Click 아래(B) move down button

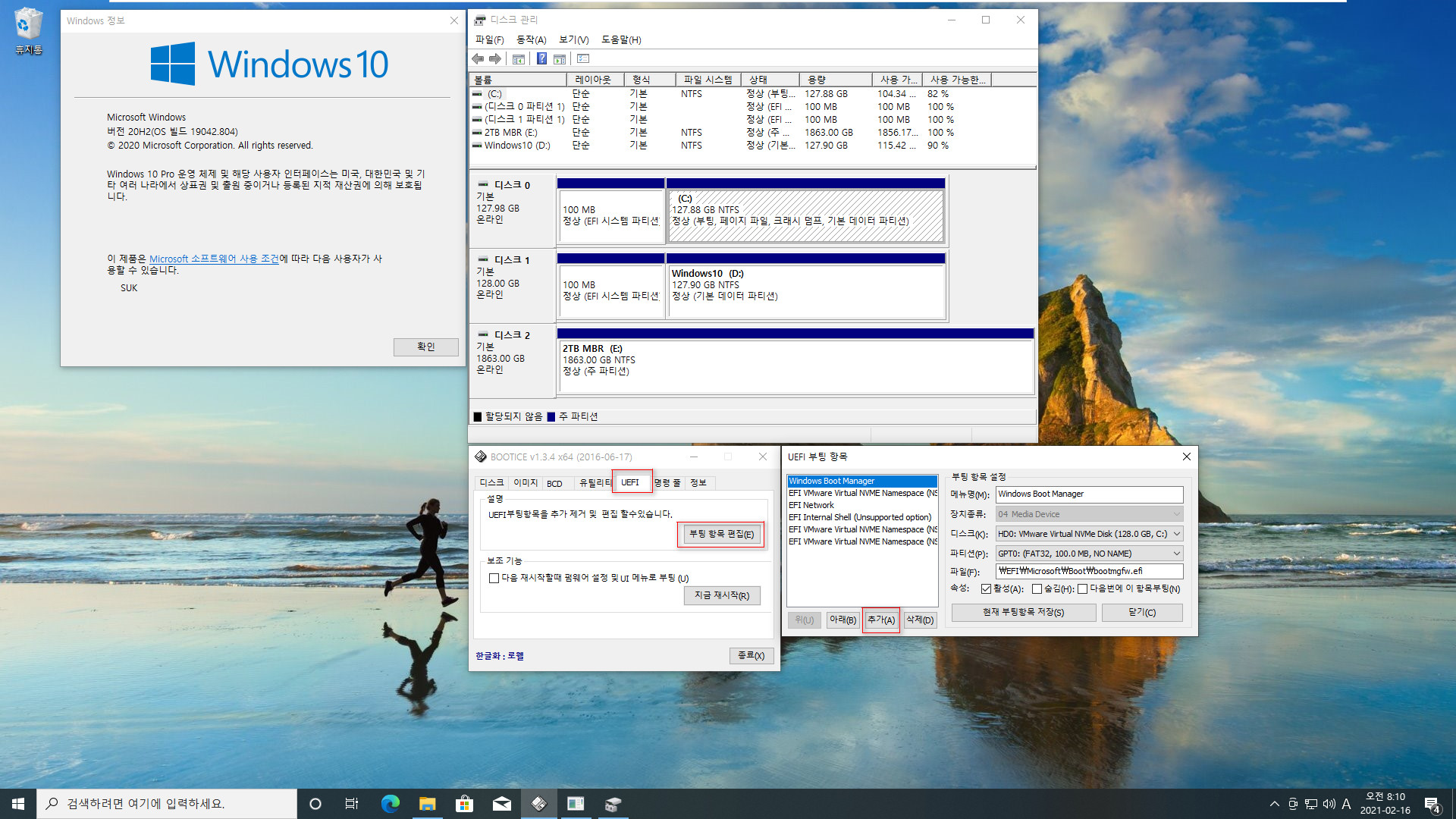(843, 620)
